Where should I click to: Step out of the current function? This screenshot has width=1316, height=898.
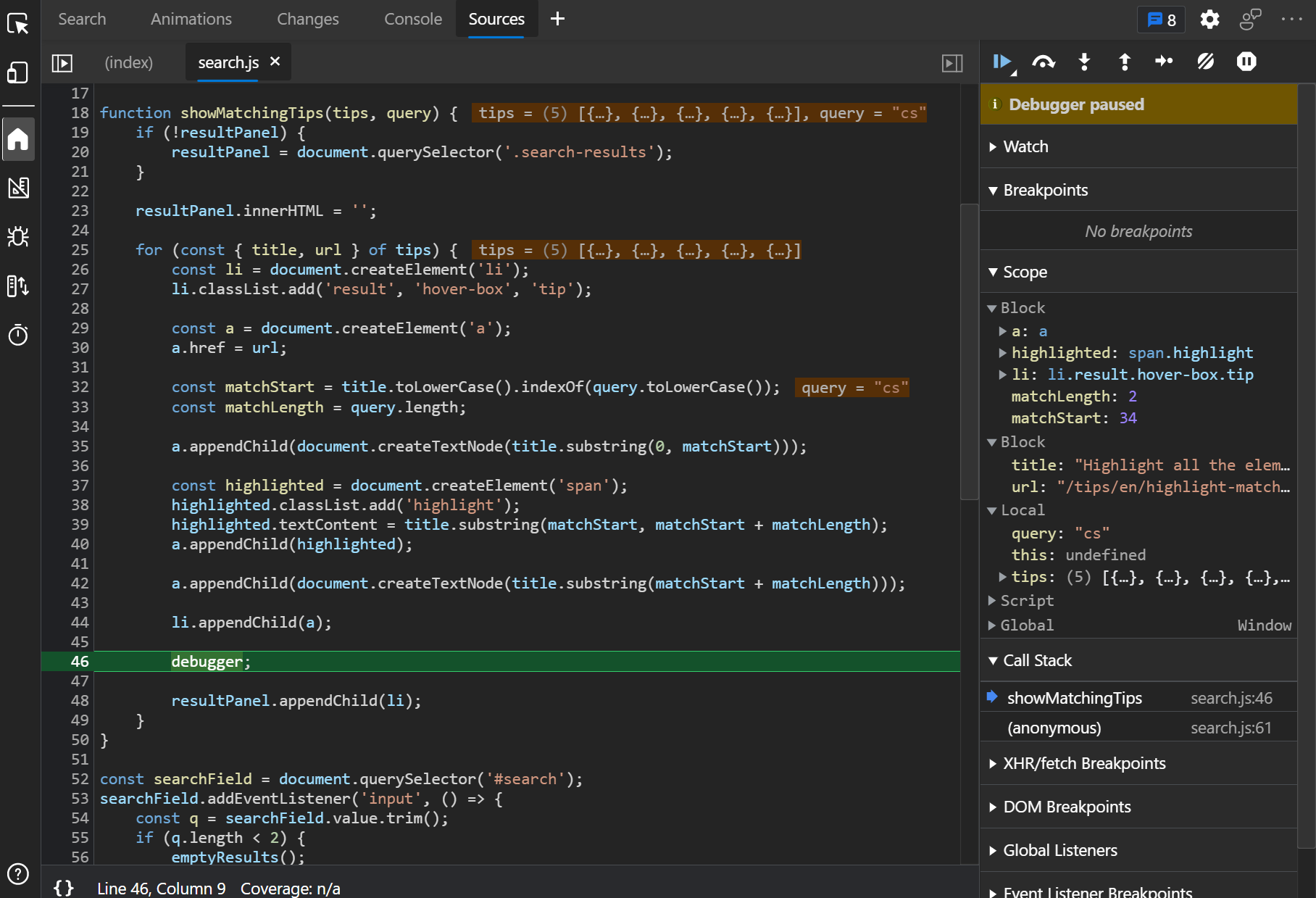tap(1123, 62)
